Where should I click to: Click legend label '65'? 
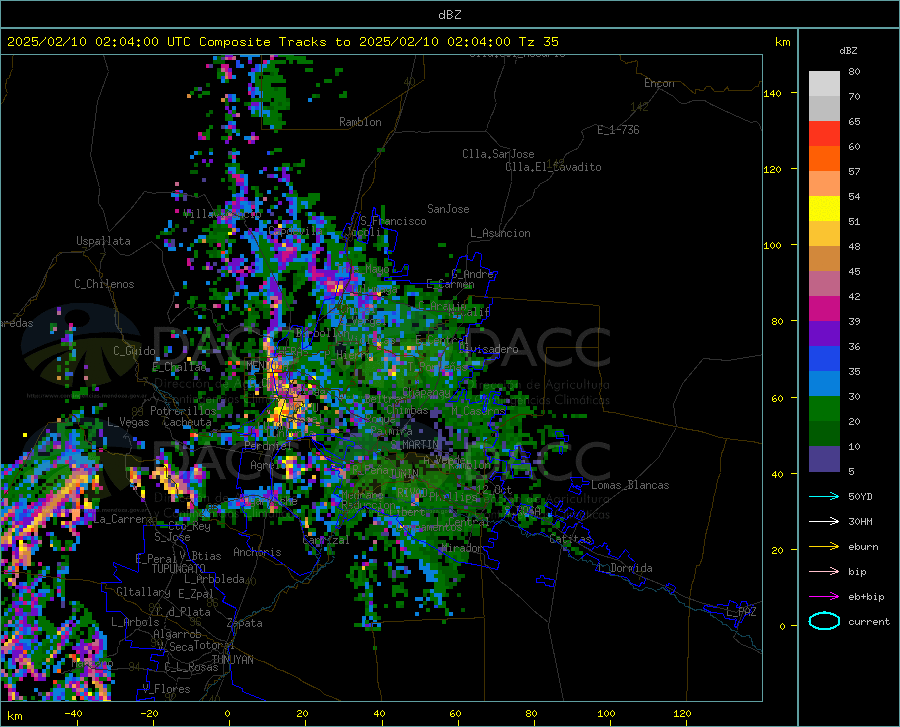click(x=854, y=122)
